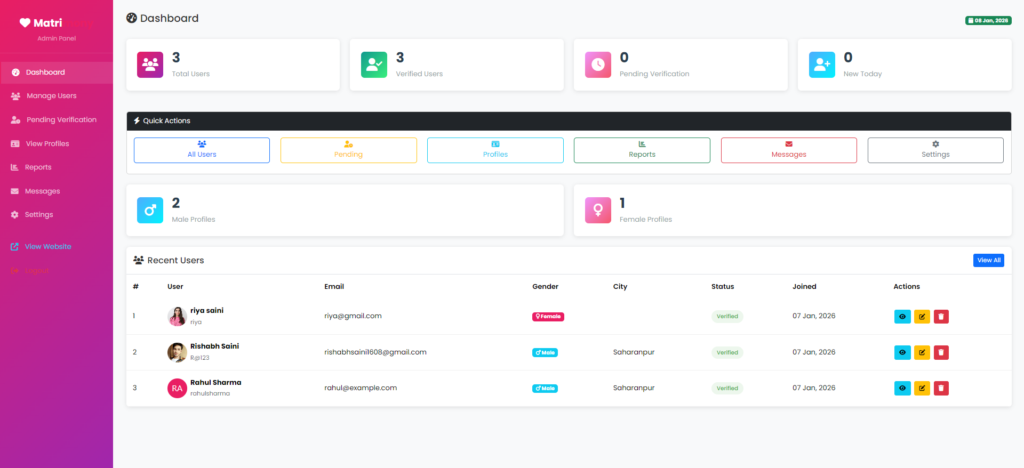This screenshot has width=1024, height=468.
Task: View riya saini's profile eye icon
Action: point(902,317)
